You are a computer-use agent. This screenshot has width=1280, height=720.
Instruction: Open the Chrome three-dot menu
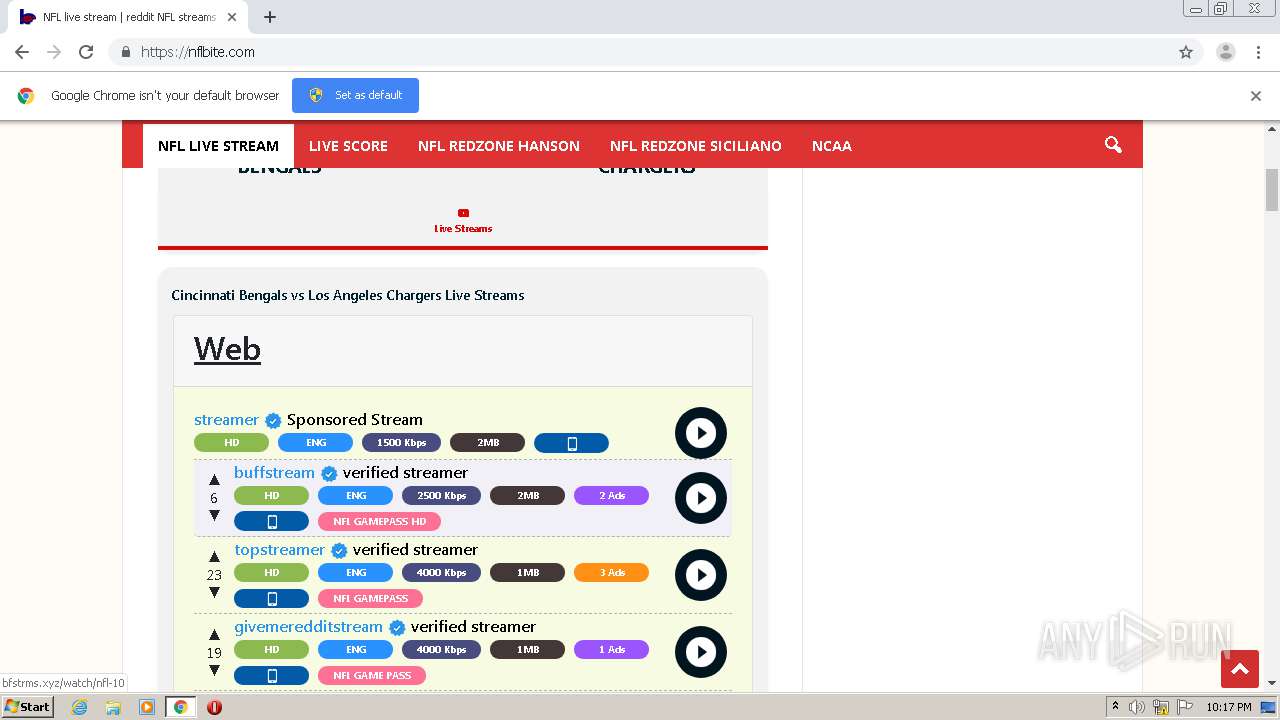(x=1258, y=52)
